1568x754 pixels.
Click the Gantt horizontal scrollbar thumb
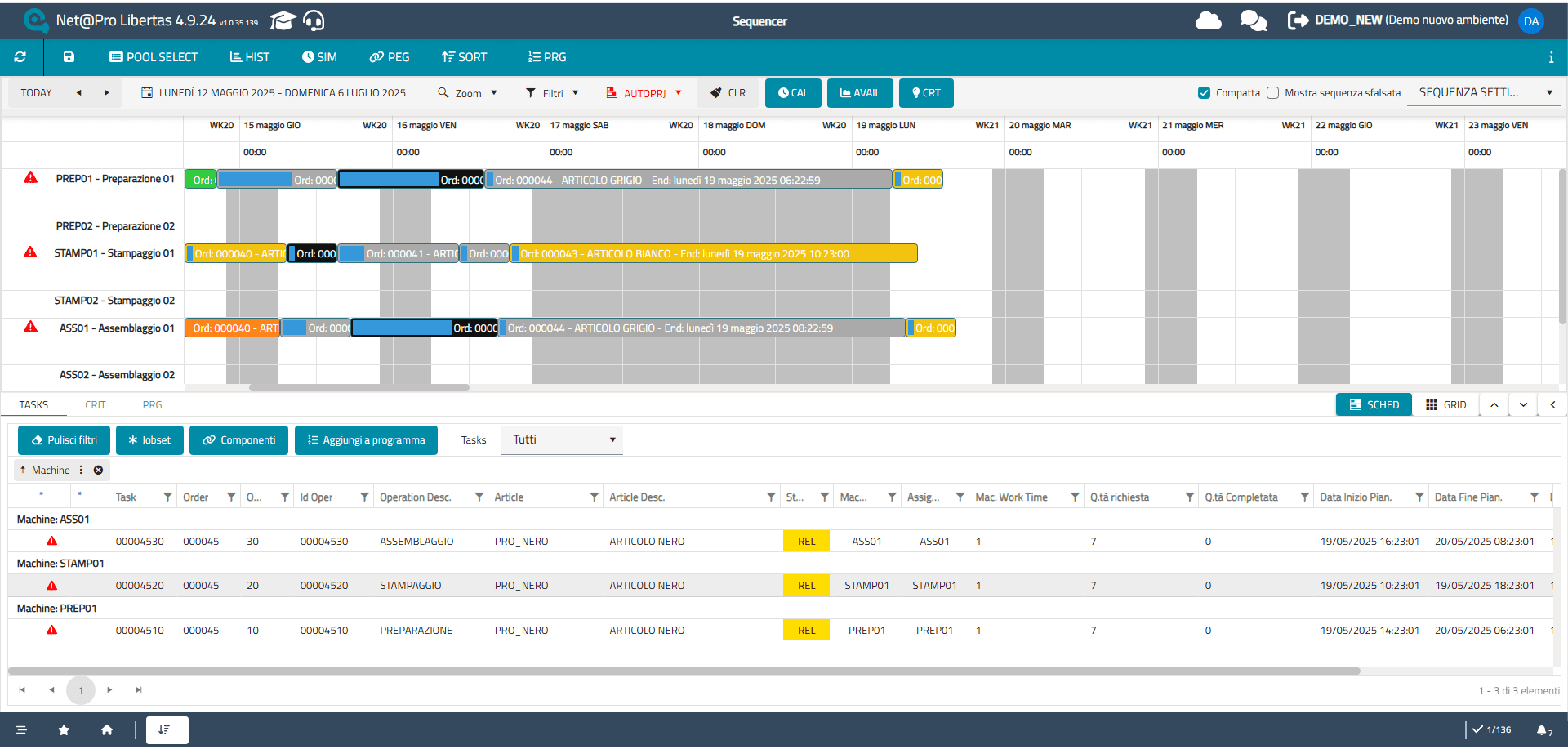(x=359, y=388)
